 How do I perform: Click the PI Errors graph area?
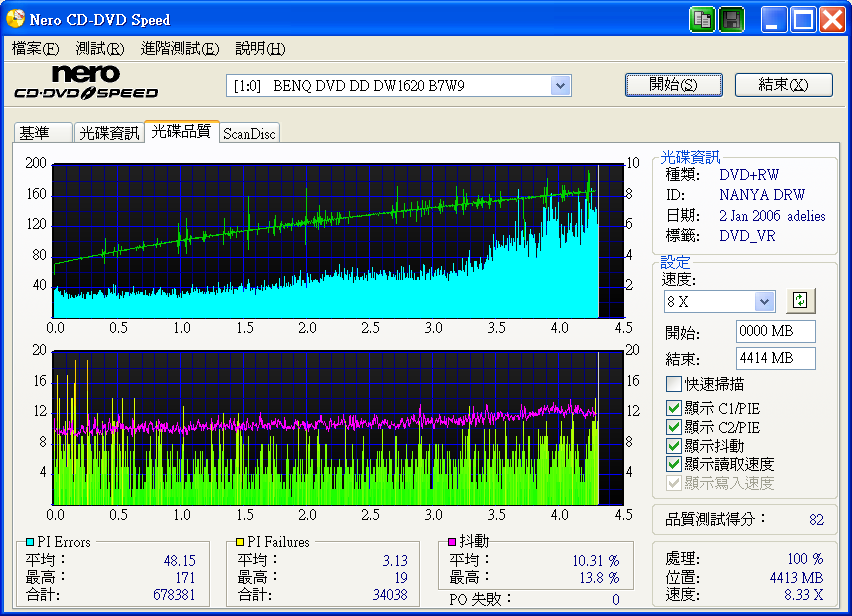coord(338,241)
